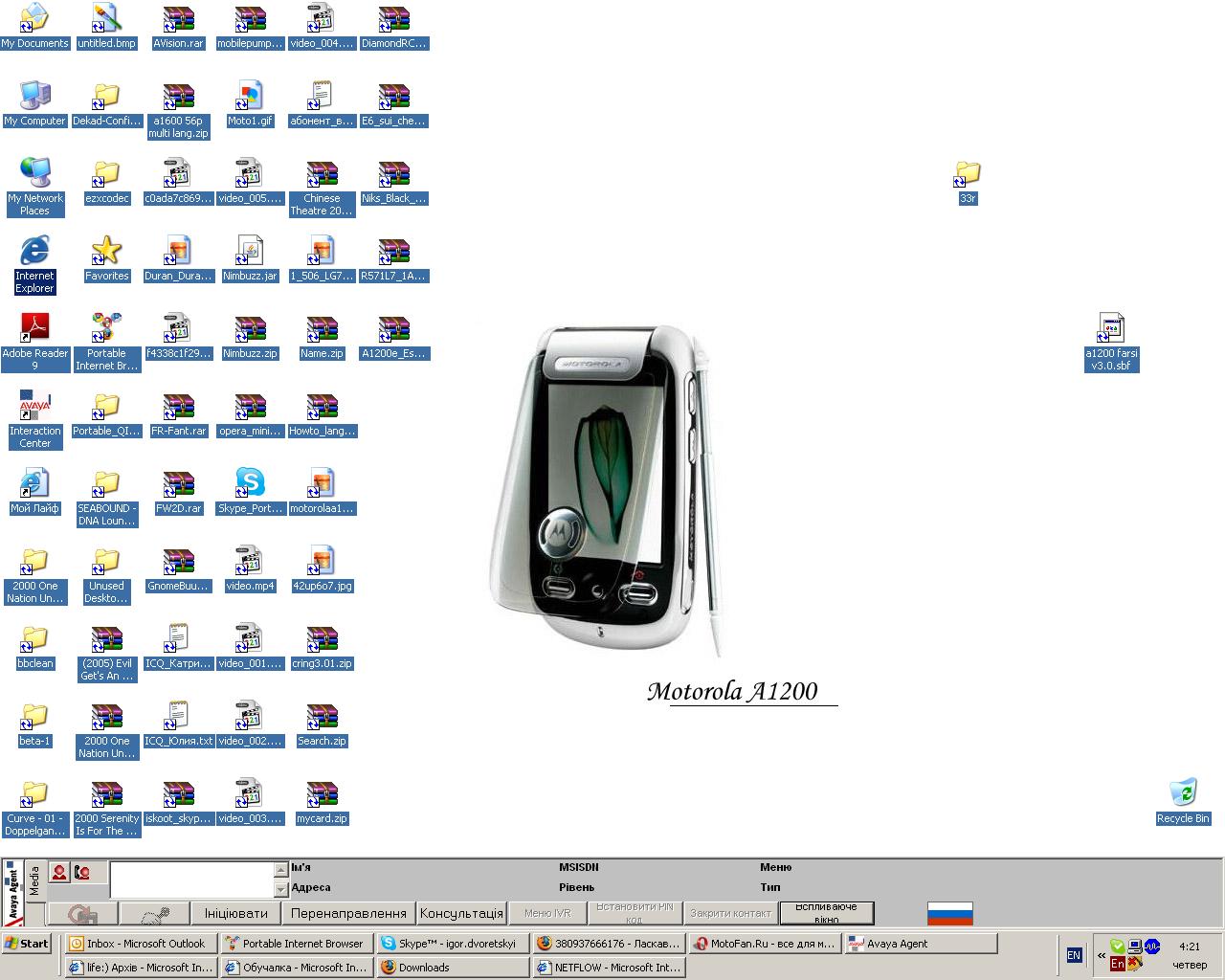The image size is (1225, 980).
Task: Click the phone status icon in Avaya toolbar
Action: point(82,872)
